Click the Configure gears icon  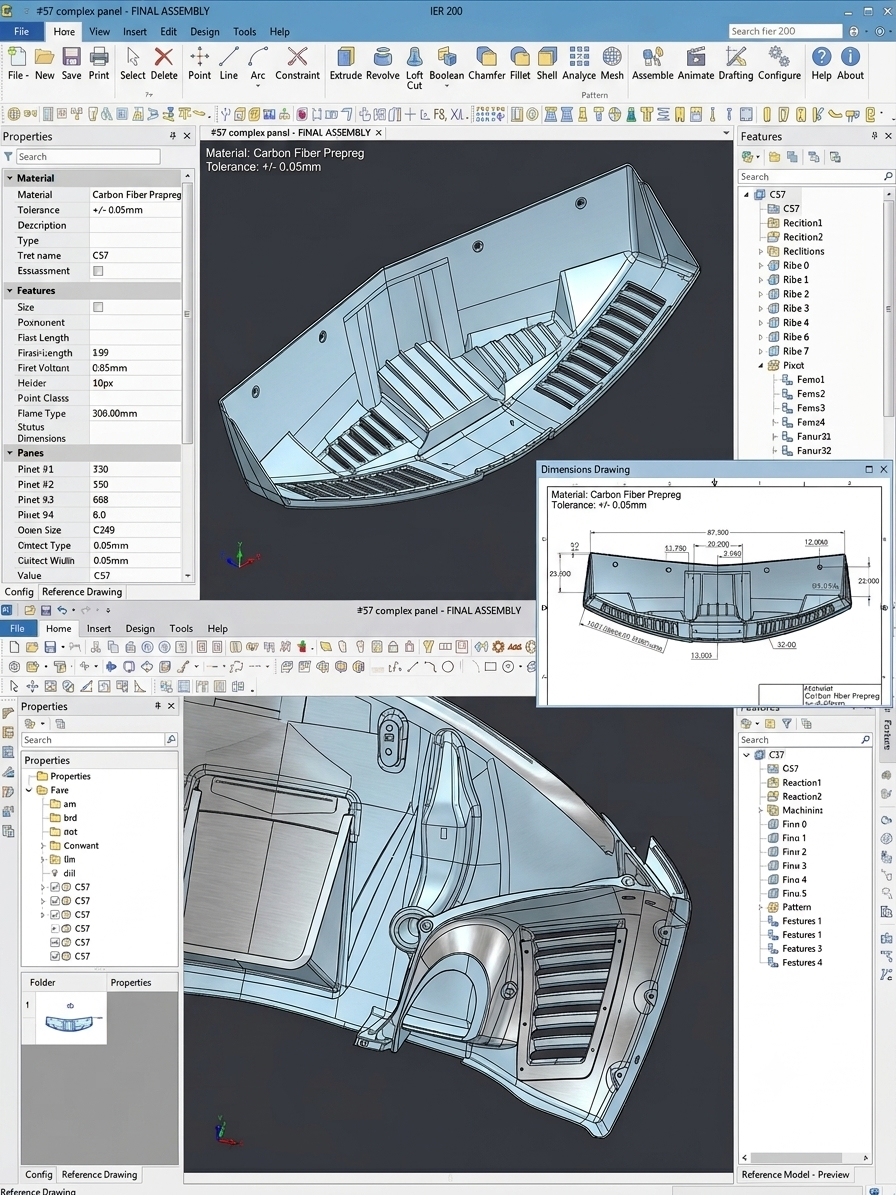[x=779, y=57]
